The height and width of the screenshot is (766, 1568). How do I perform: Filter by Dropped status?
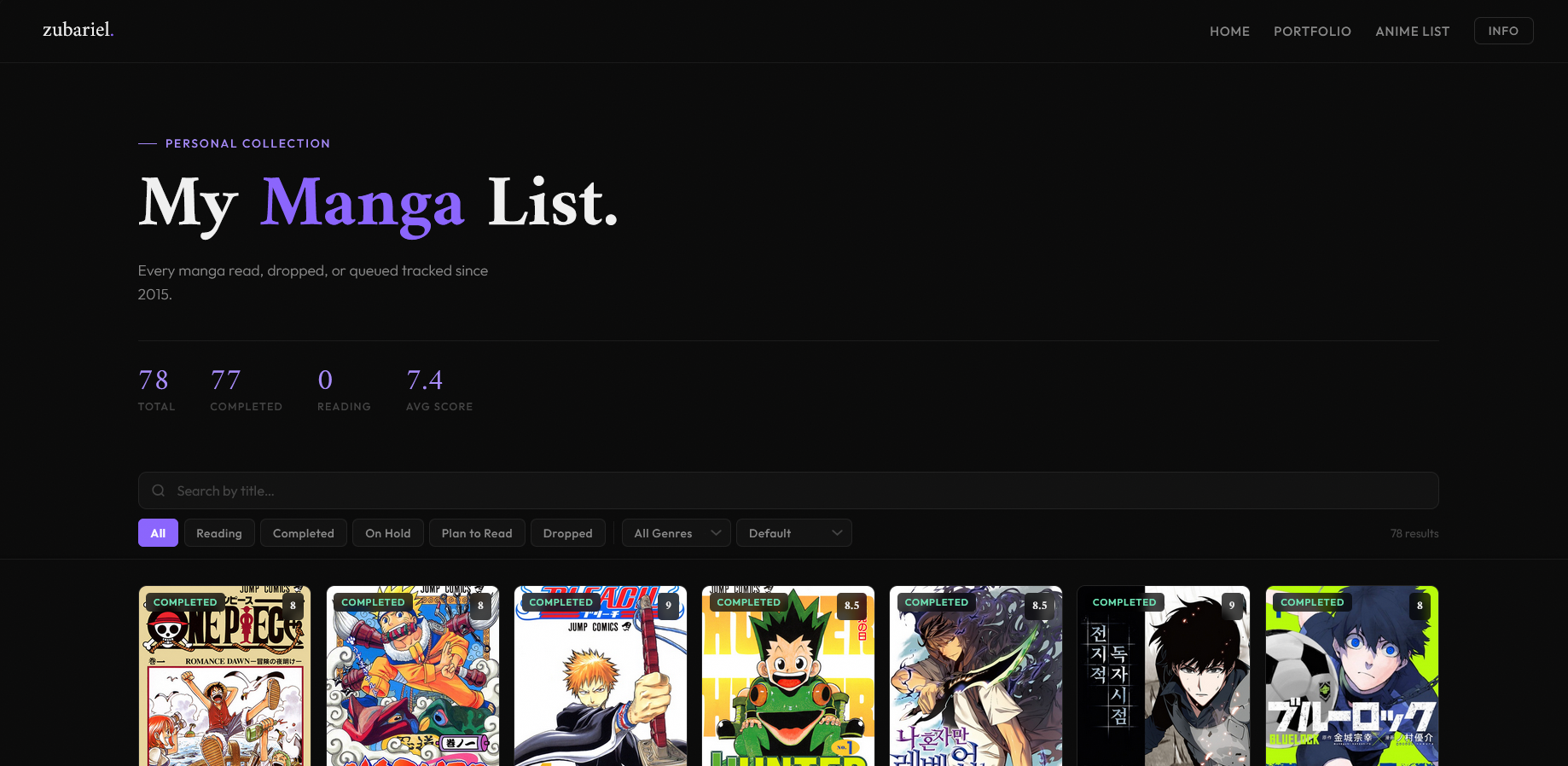click(567, 533)
